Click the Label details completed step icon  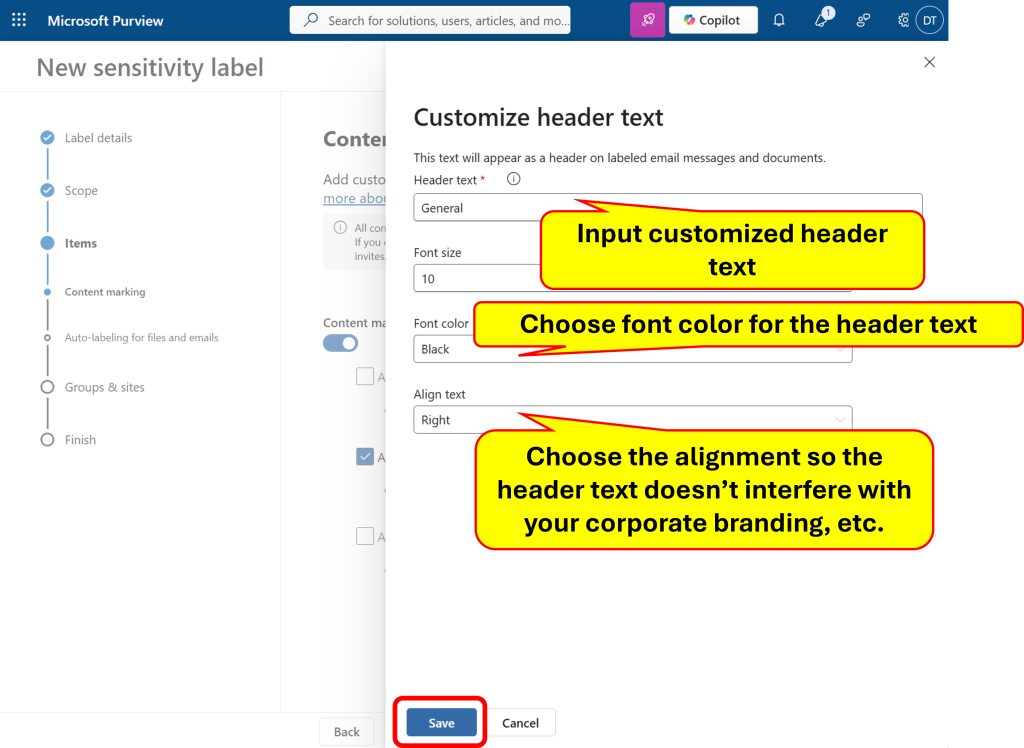(x=47, y=137)
